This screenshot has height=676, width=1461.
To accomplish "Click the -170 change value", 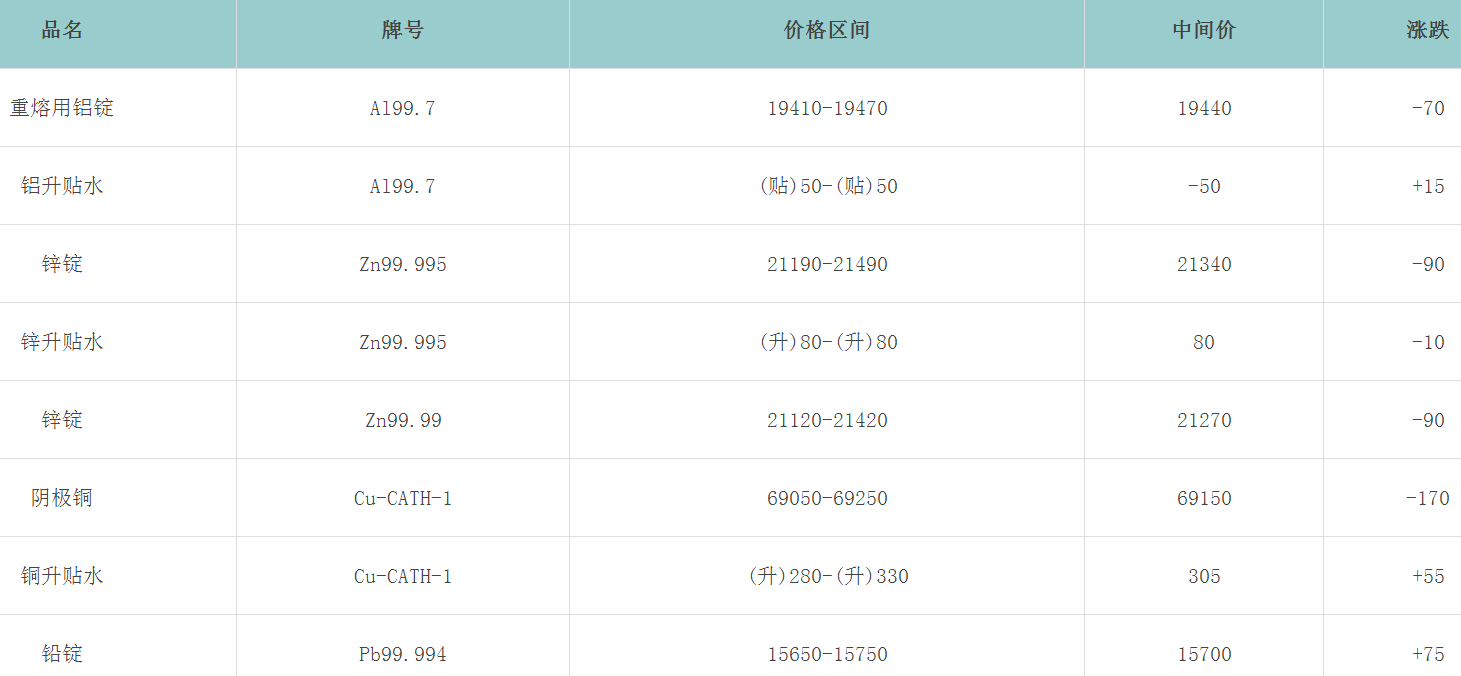I will pos(1427,498).
